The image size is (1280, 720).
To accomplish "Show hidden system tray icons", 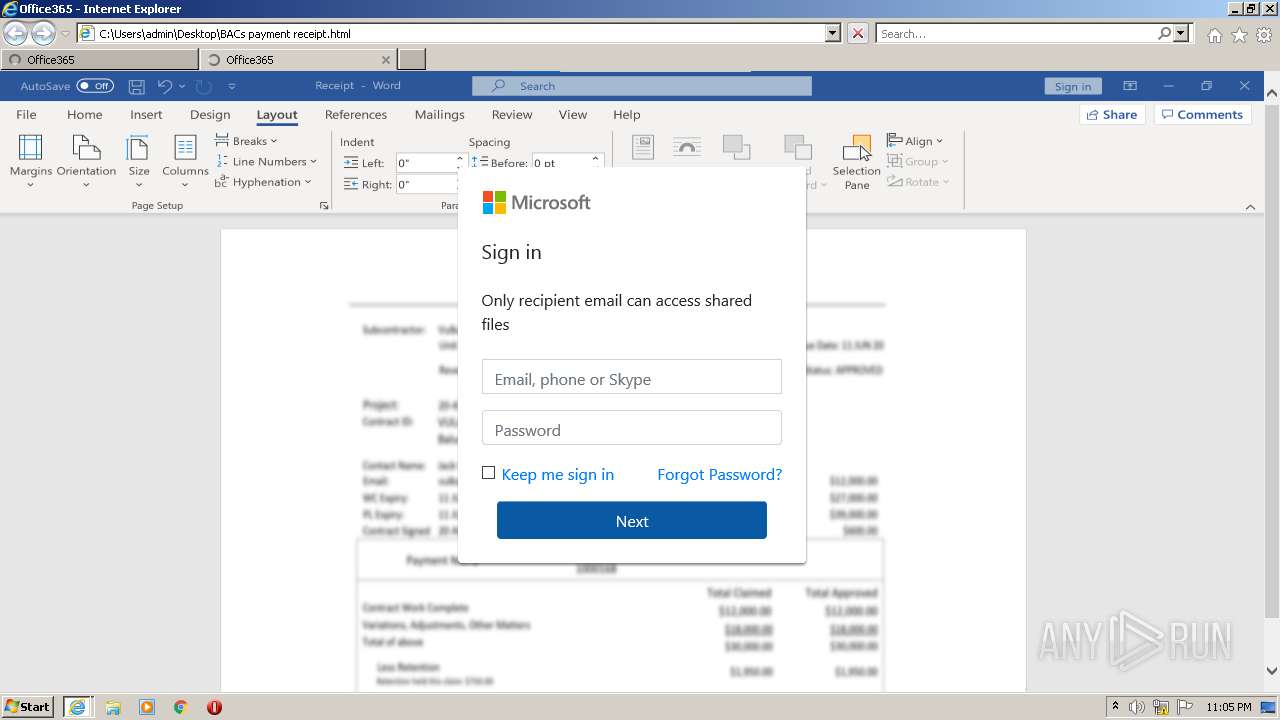I will tap(1115, 707).
